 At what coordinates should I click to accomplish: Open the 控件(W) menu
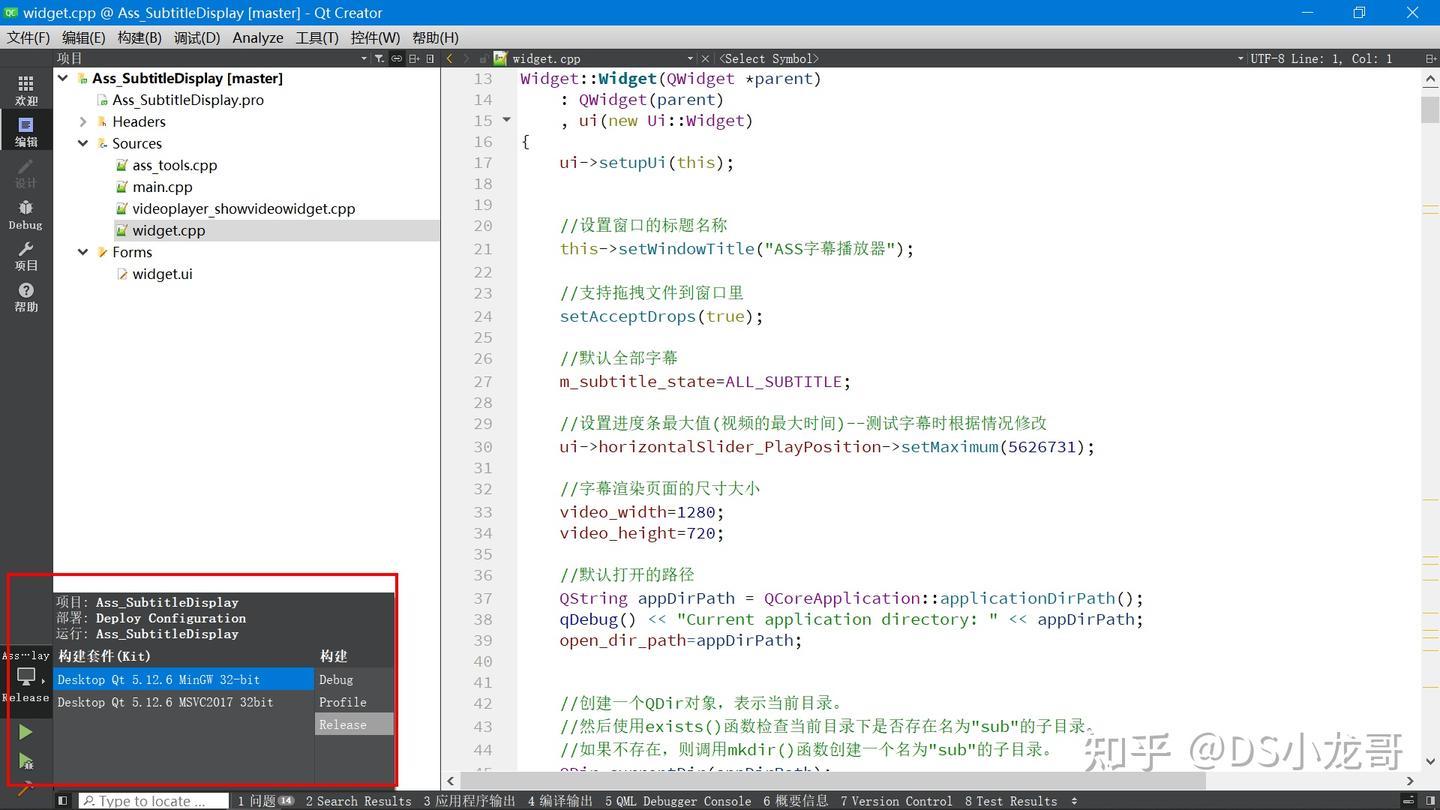pos(375,37)
